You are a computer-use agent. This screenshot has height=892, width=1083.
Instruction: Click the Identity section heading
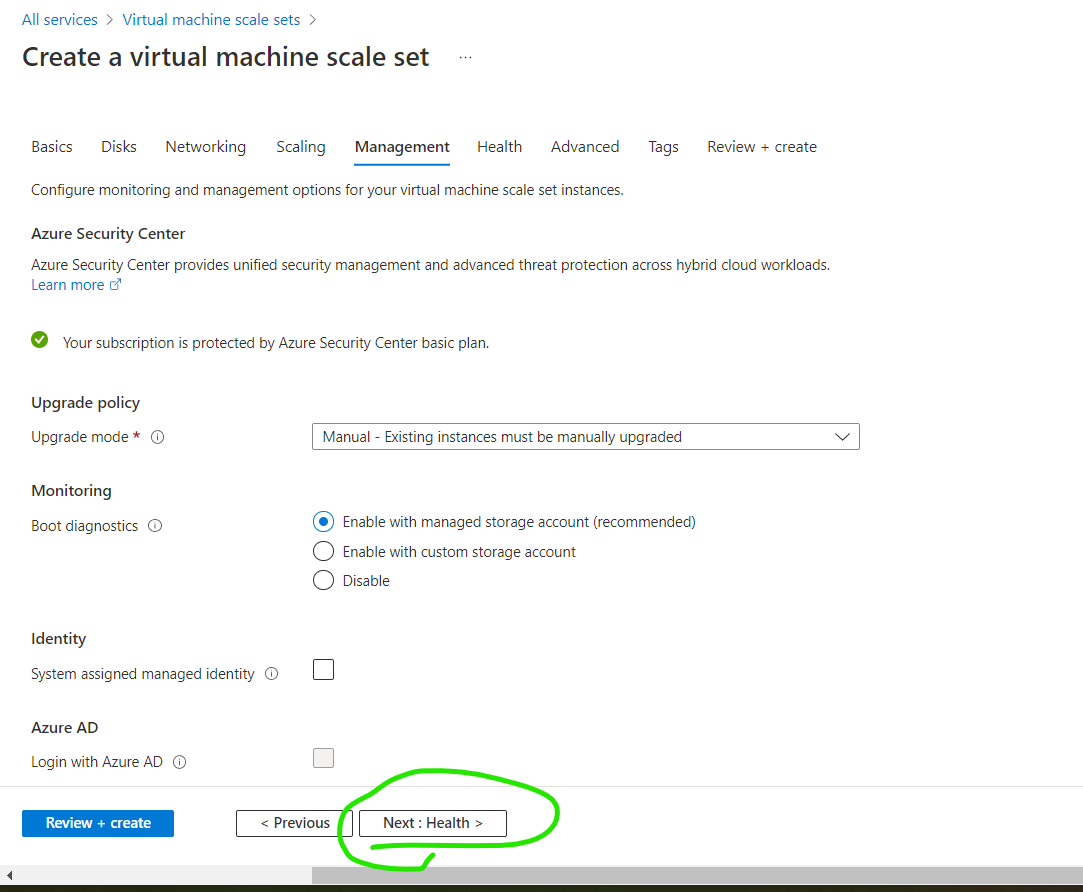coord(59,638)
